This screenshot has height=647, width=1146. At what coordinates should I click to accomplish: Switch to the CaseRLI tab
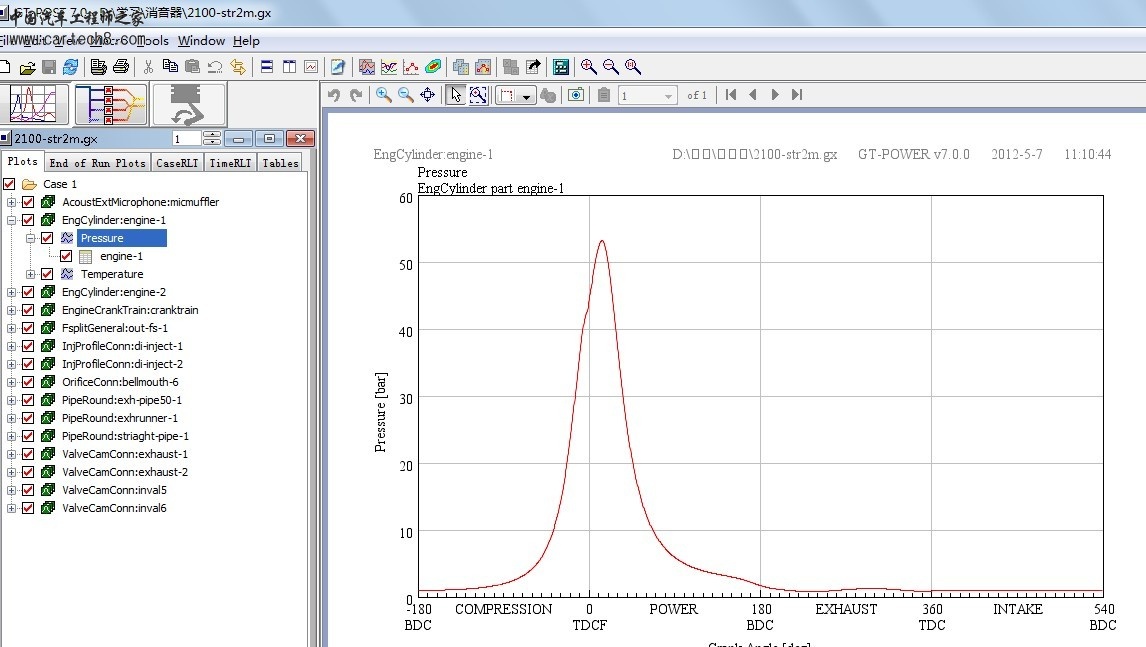coord(177,163)
